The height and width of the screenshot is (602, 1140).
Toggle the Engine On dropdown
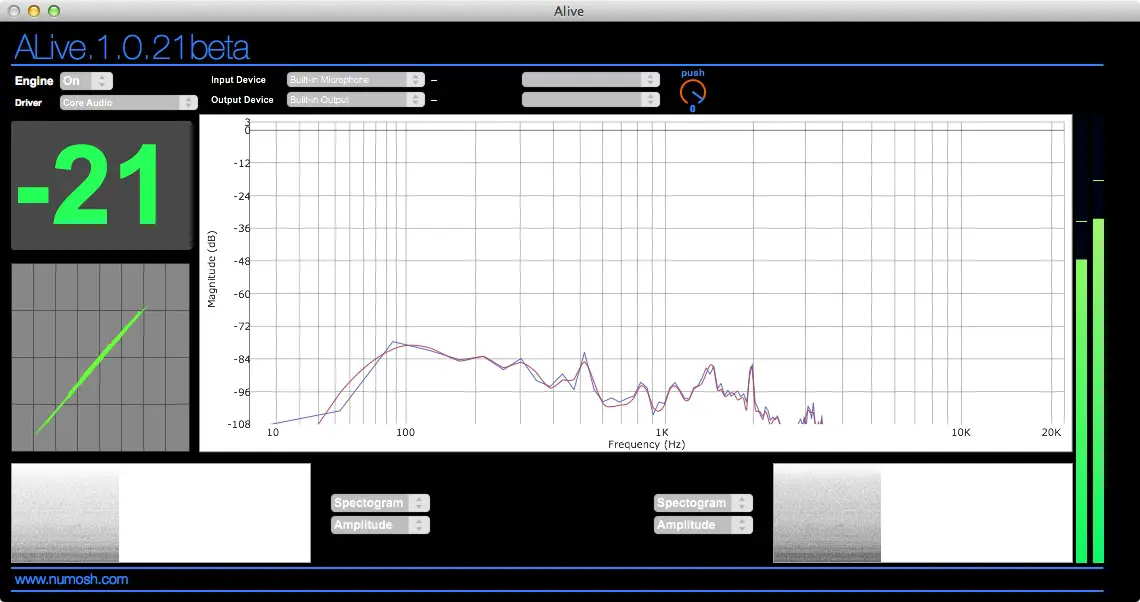86,81
